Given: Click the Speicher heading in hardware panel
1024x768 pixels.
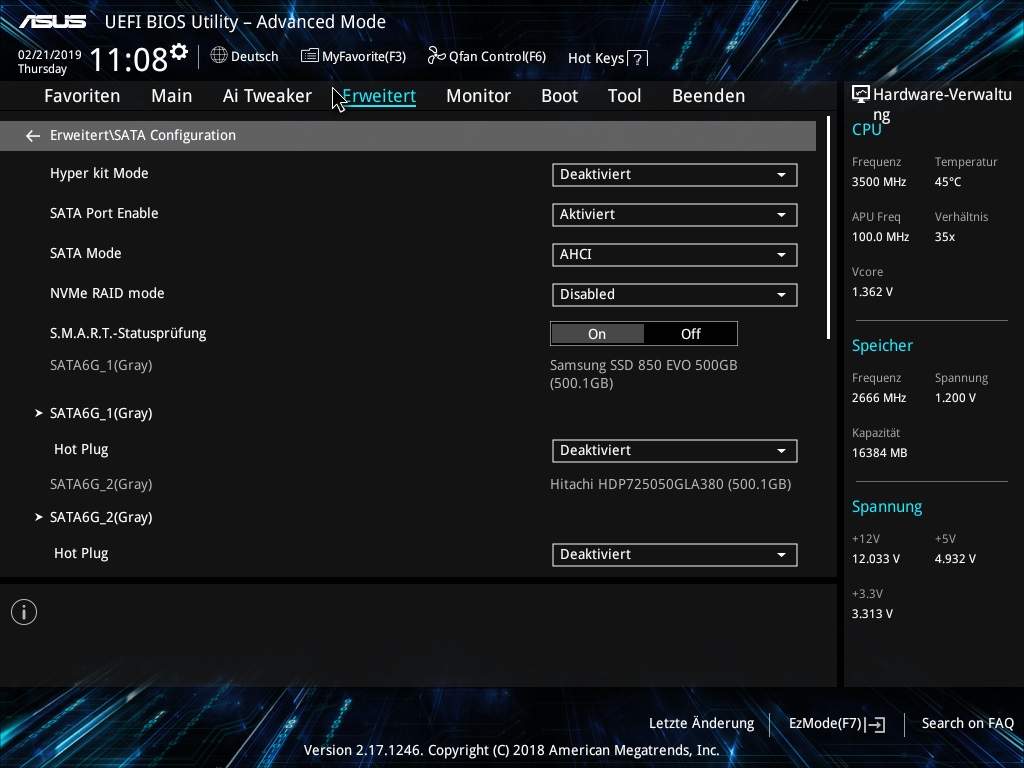Looking at the screenshot, I should pyautogui.click(x=882, y=346).
